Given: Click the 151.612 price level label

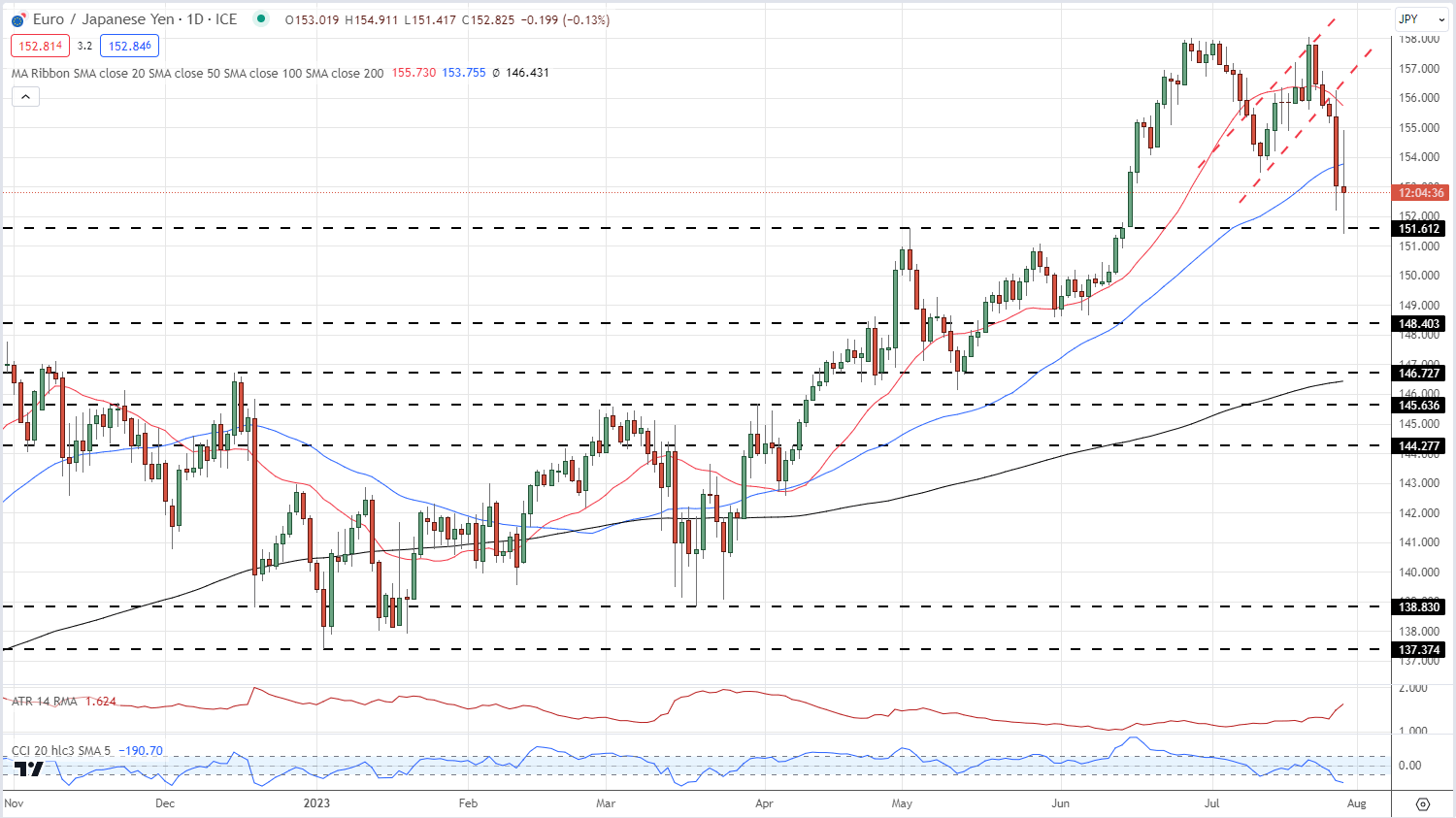Looking at the screenshot, I should pyautogui.click(x=1420, y=229).
